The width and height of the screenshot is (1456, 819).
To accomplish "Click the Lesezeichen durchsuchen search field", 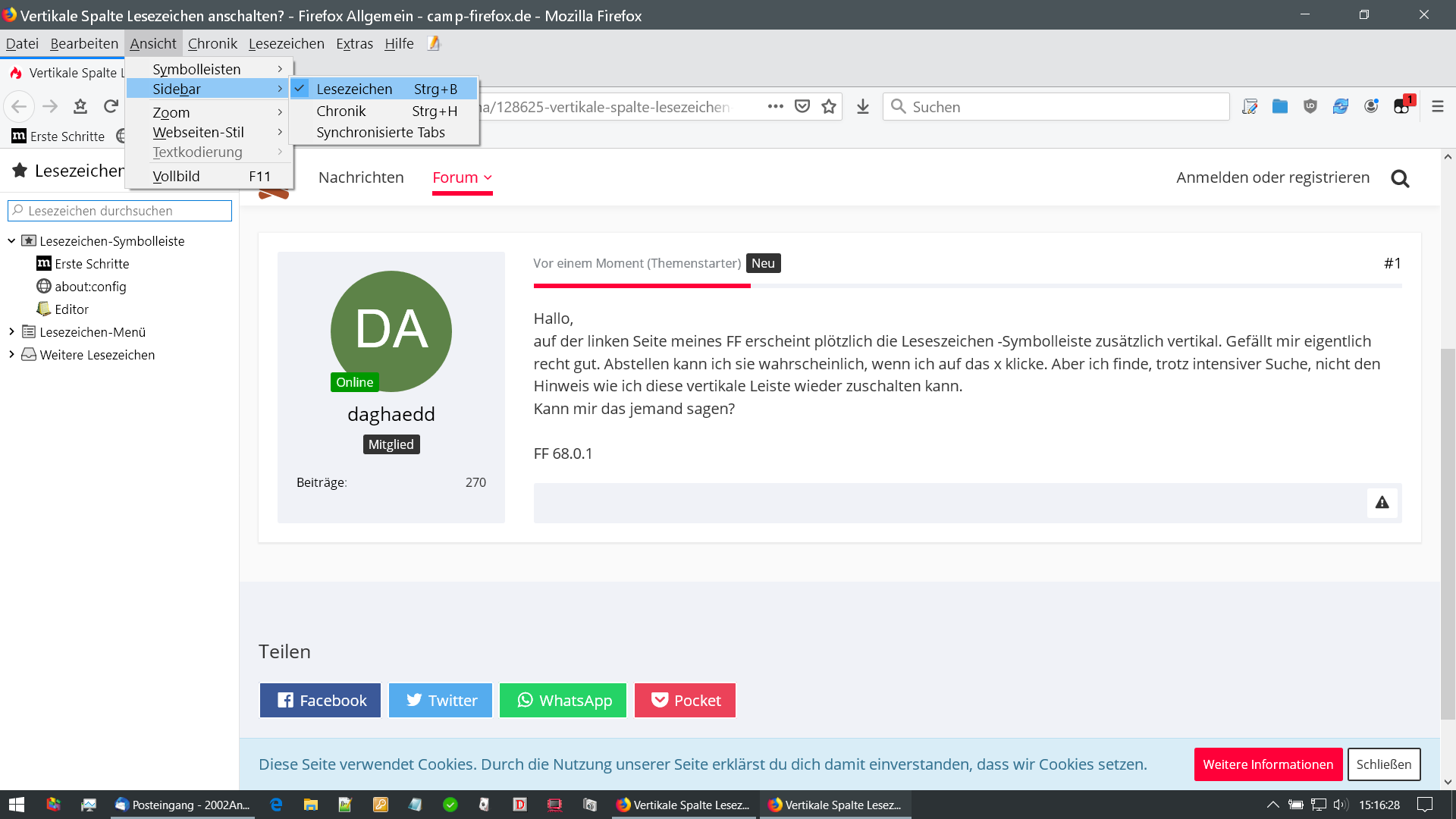I will (x=121, y=211).
